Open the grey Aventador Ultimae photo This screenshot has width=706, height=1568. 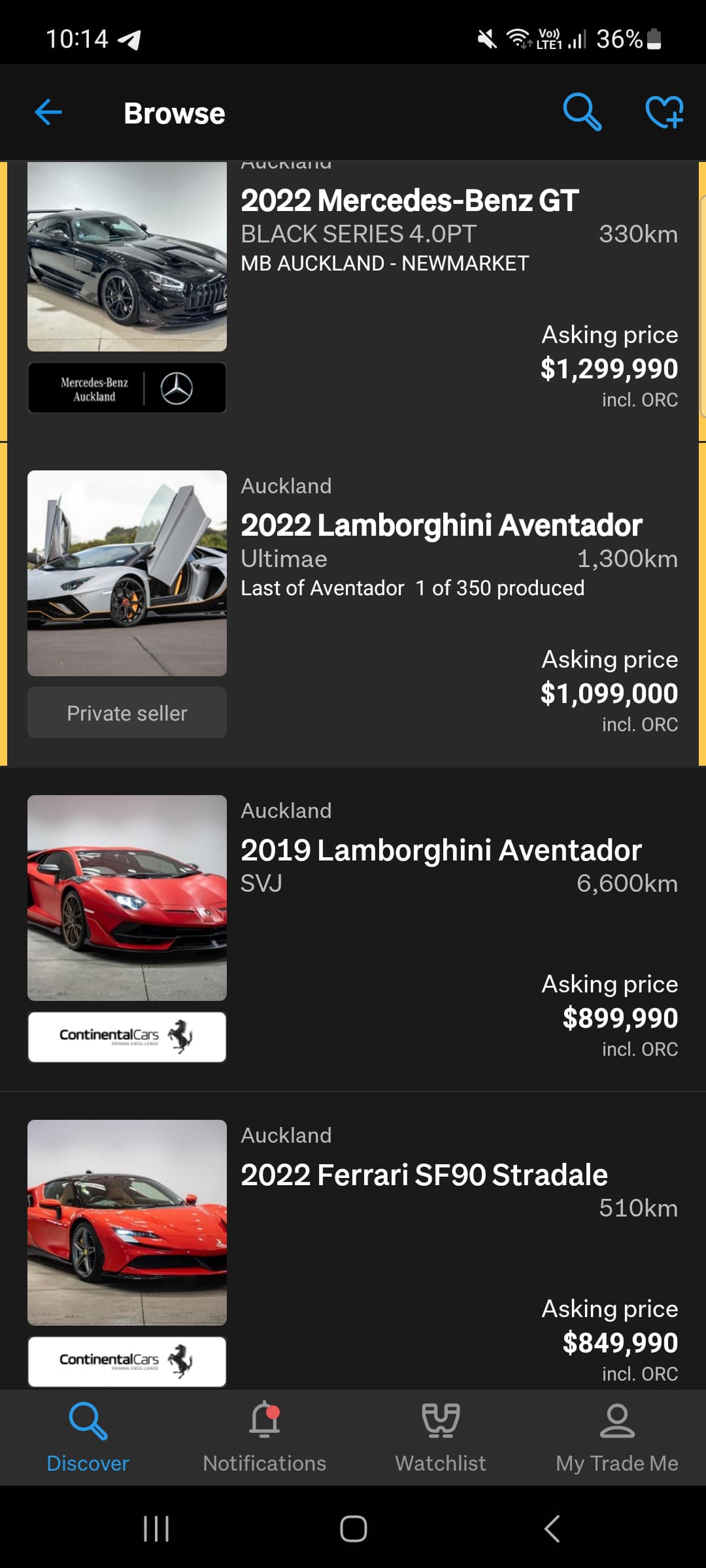127,573
